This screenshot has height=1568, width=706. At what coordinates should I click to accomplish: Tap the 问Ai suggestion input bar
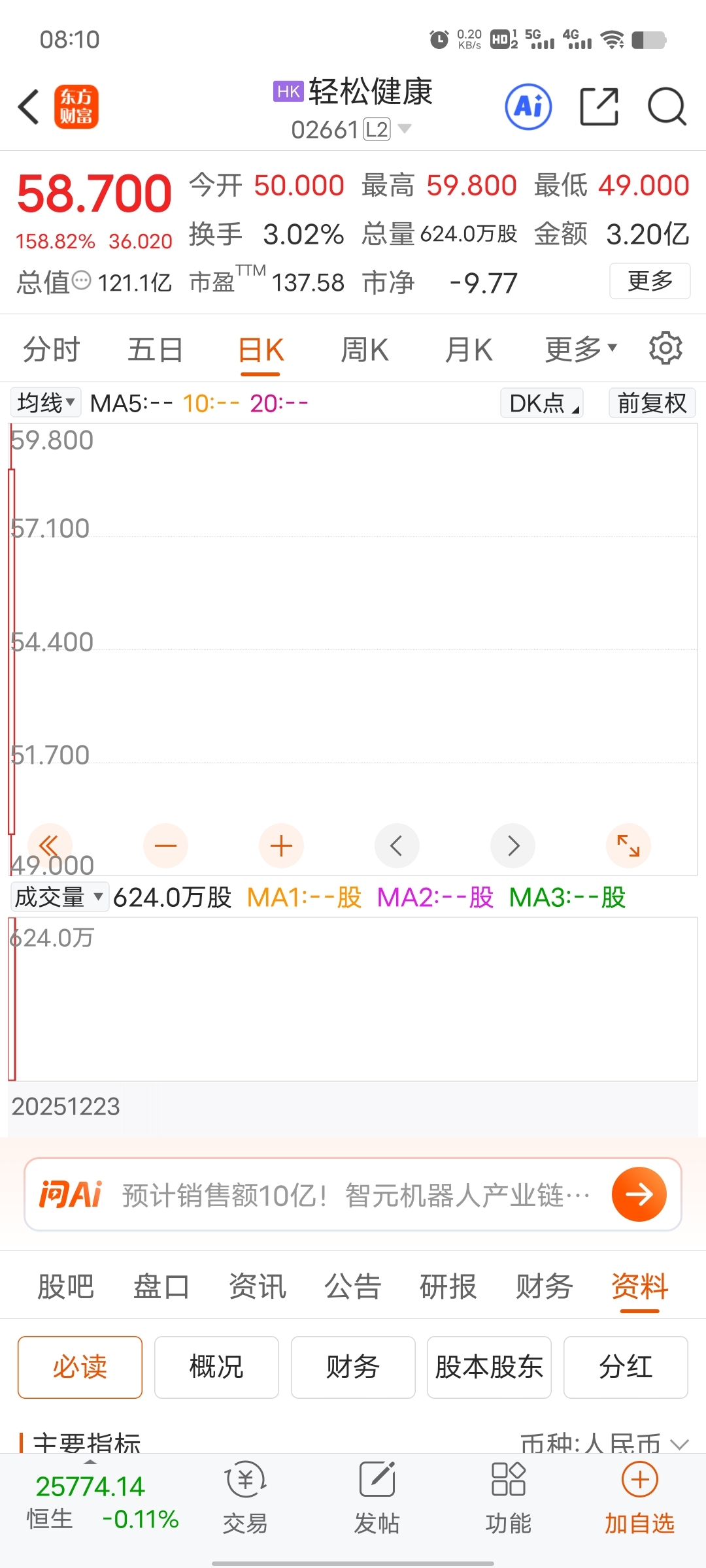(353, 1194)
